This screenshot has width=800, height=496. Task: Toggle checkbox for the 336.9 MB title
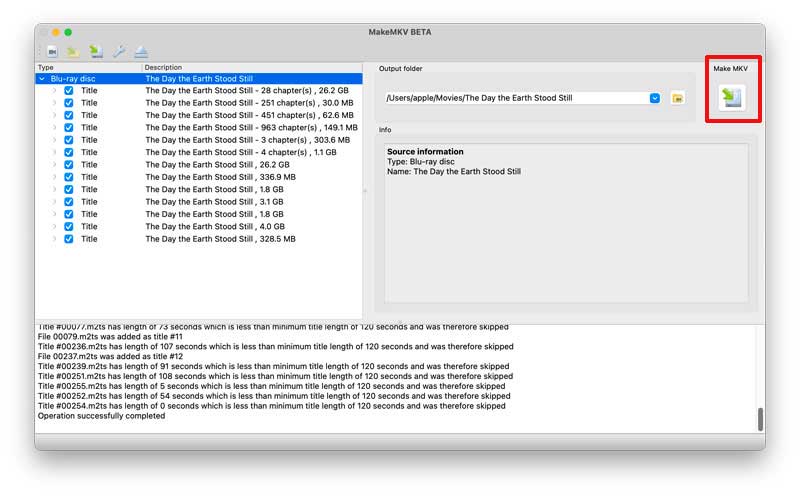pos(68,177)
